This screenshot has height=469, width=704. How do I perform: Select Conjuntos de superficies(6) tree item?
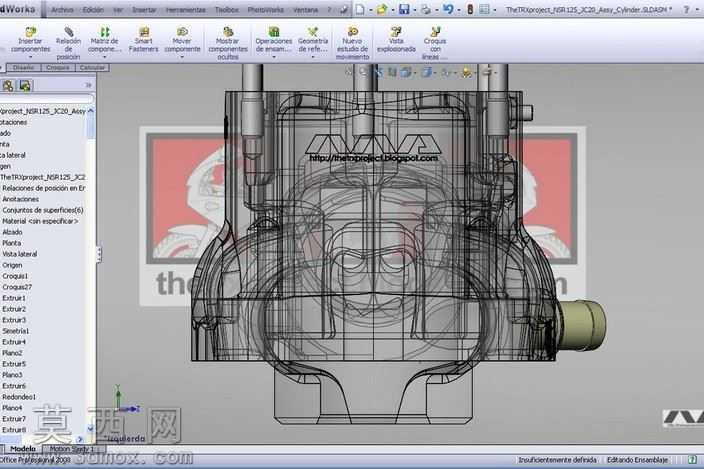[x=43, y=210]
